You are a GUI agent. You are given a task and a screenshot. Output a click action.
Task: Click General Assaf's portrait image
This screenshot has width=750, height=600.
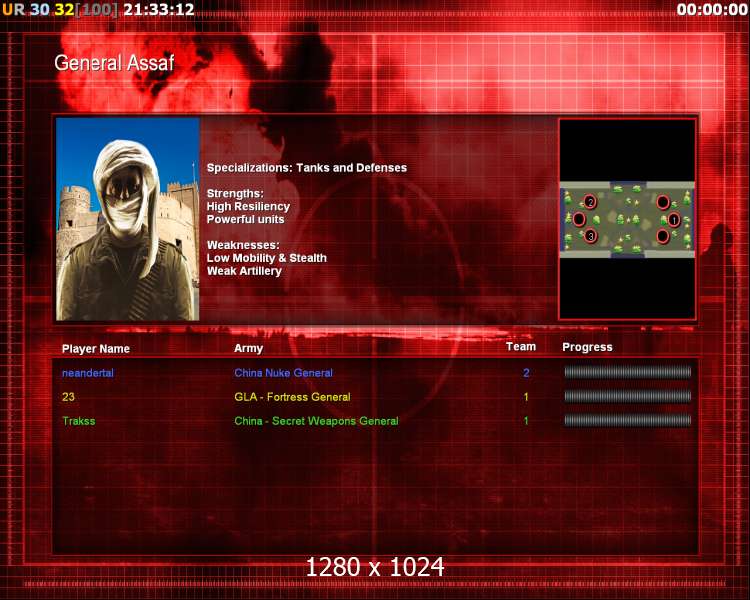[x=128, y=219]
